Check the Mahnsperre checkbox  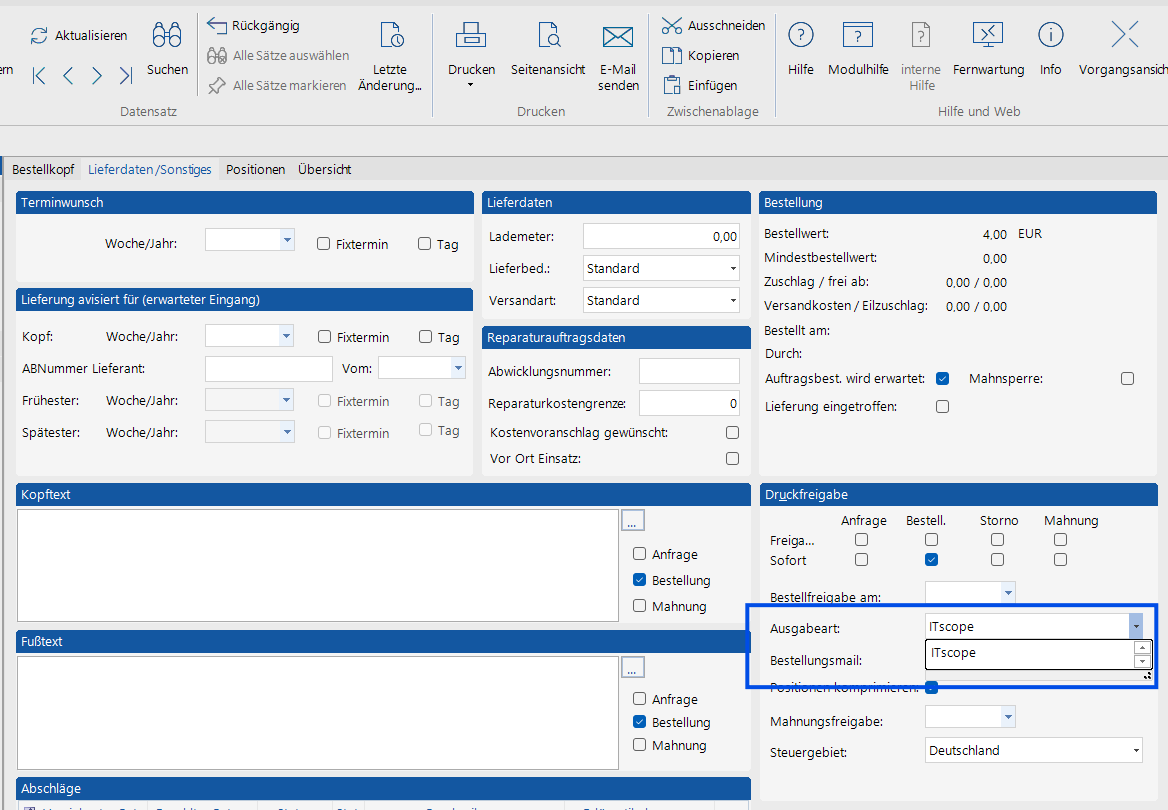click(x=1128, y=379)
